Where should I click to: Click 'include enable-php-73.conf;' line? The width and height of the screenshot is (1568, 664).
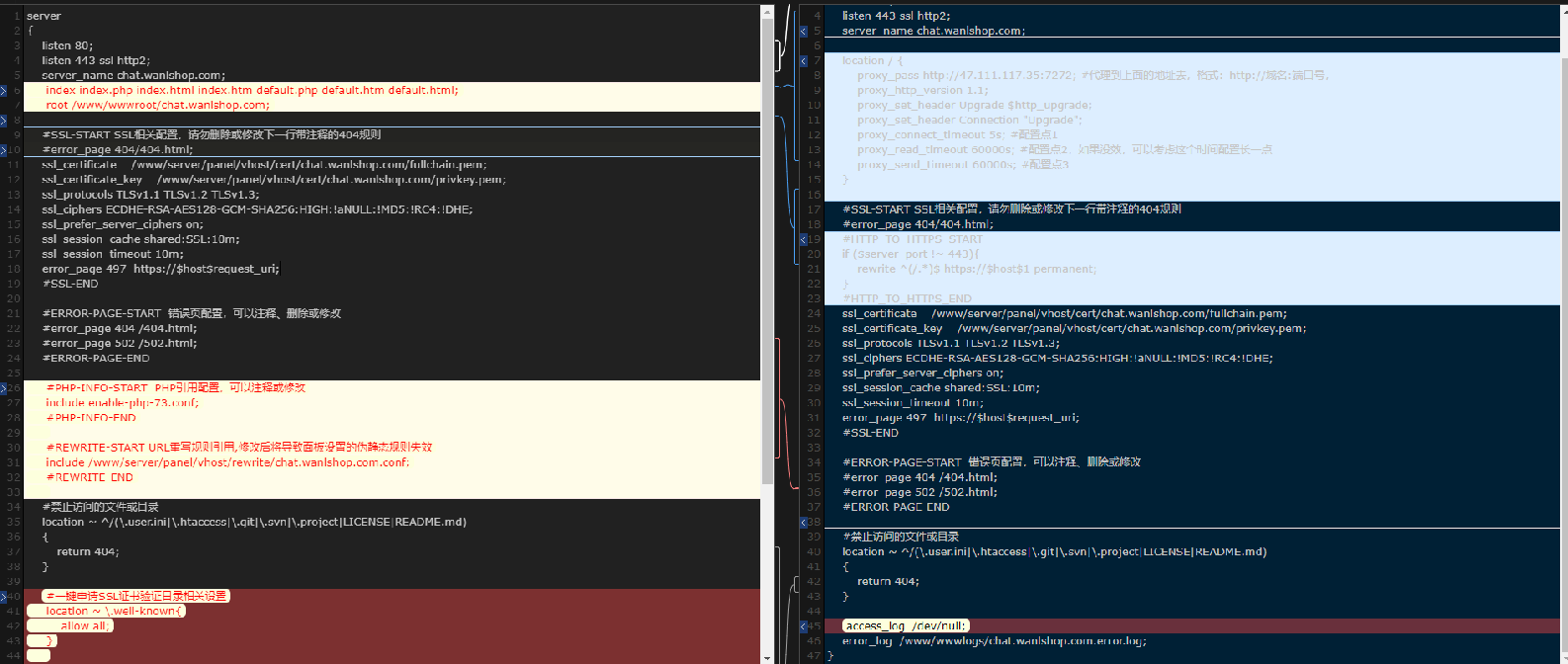122,403
